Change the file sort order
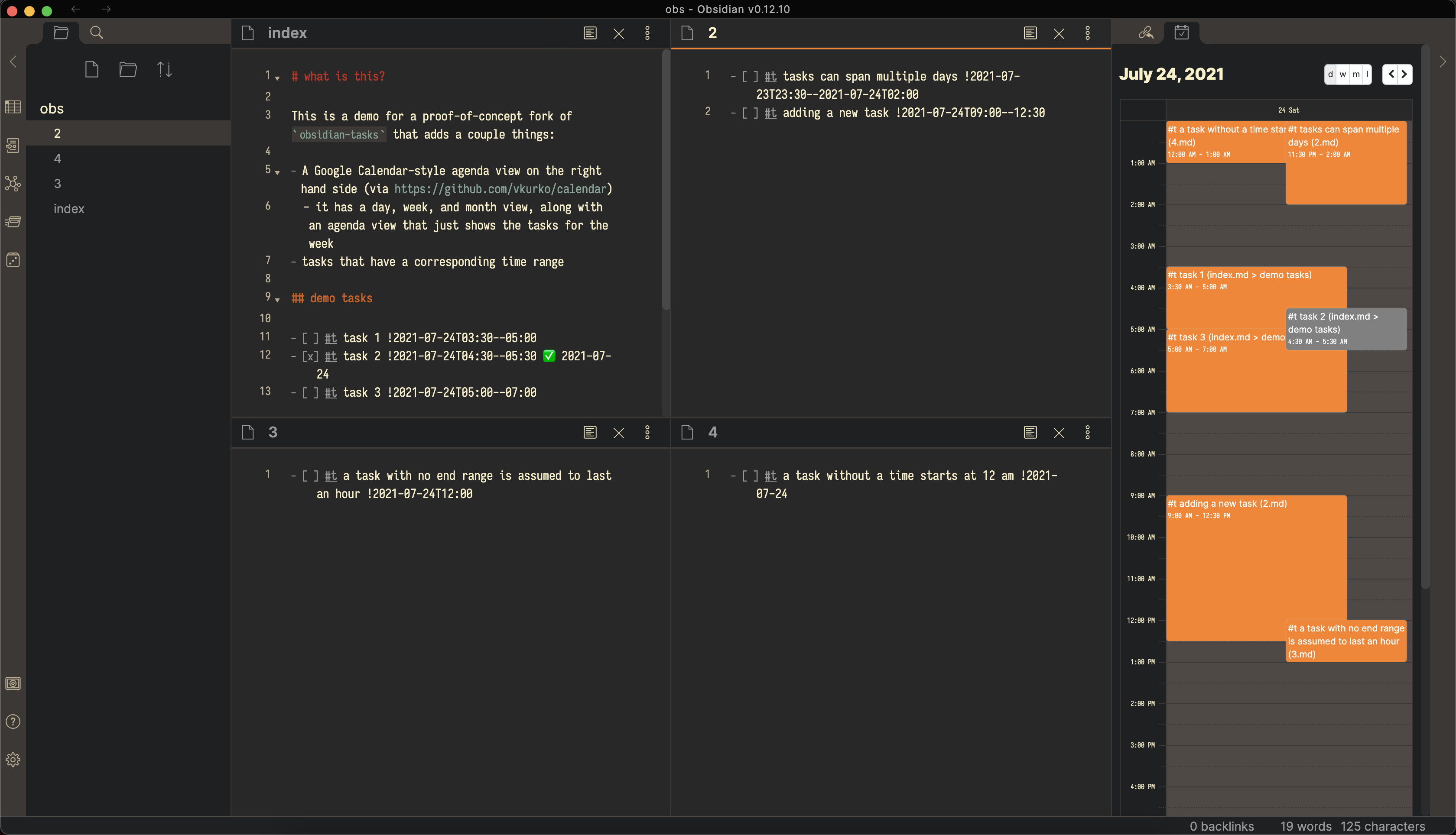The height and width of the screenshot is (835, 1456). [x=165, y=69]
